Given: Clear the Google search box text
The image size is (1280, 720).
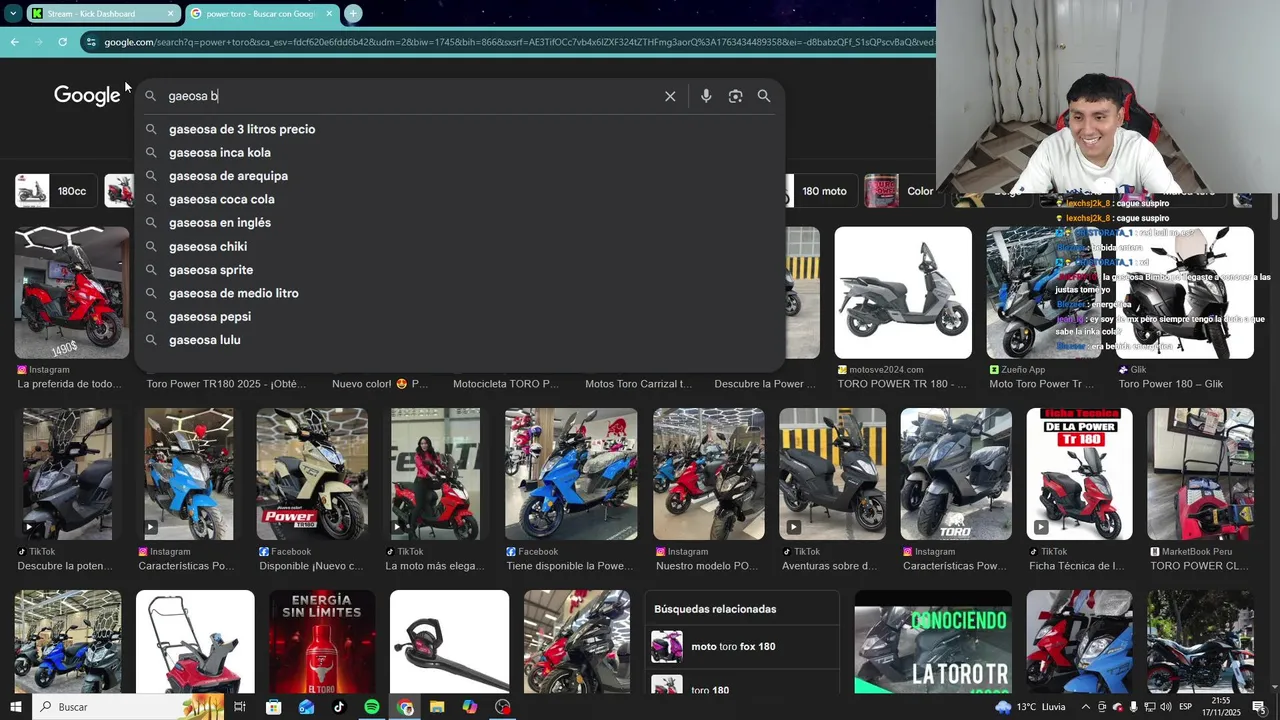Looking at the screenshot, I should tap(670, 96).
